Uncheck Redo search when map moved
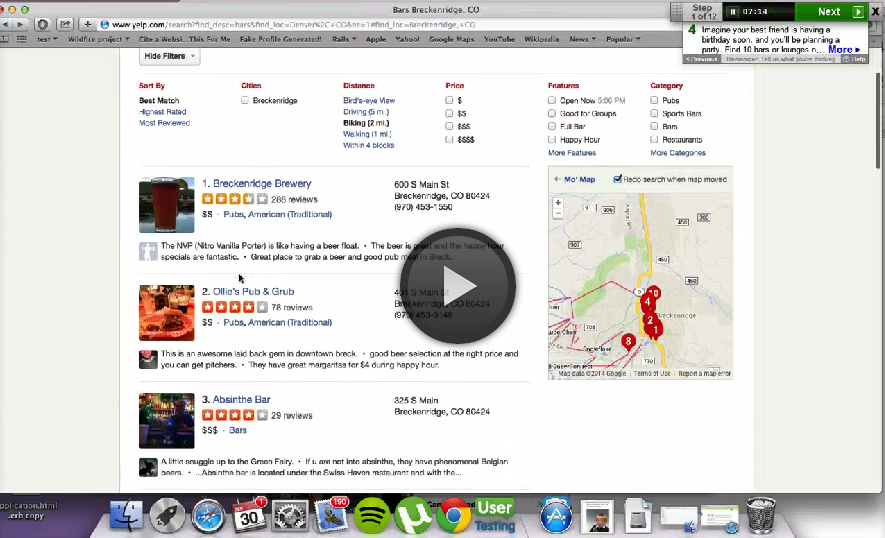 [617, 179]
